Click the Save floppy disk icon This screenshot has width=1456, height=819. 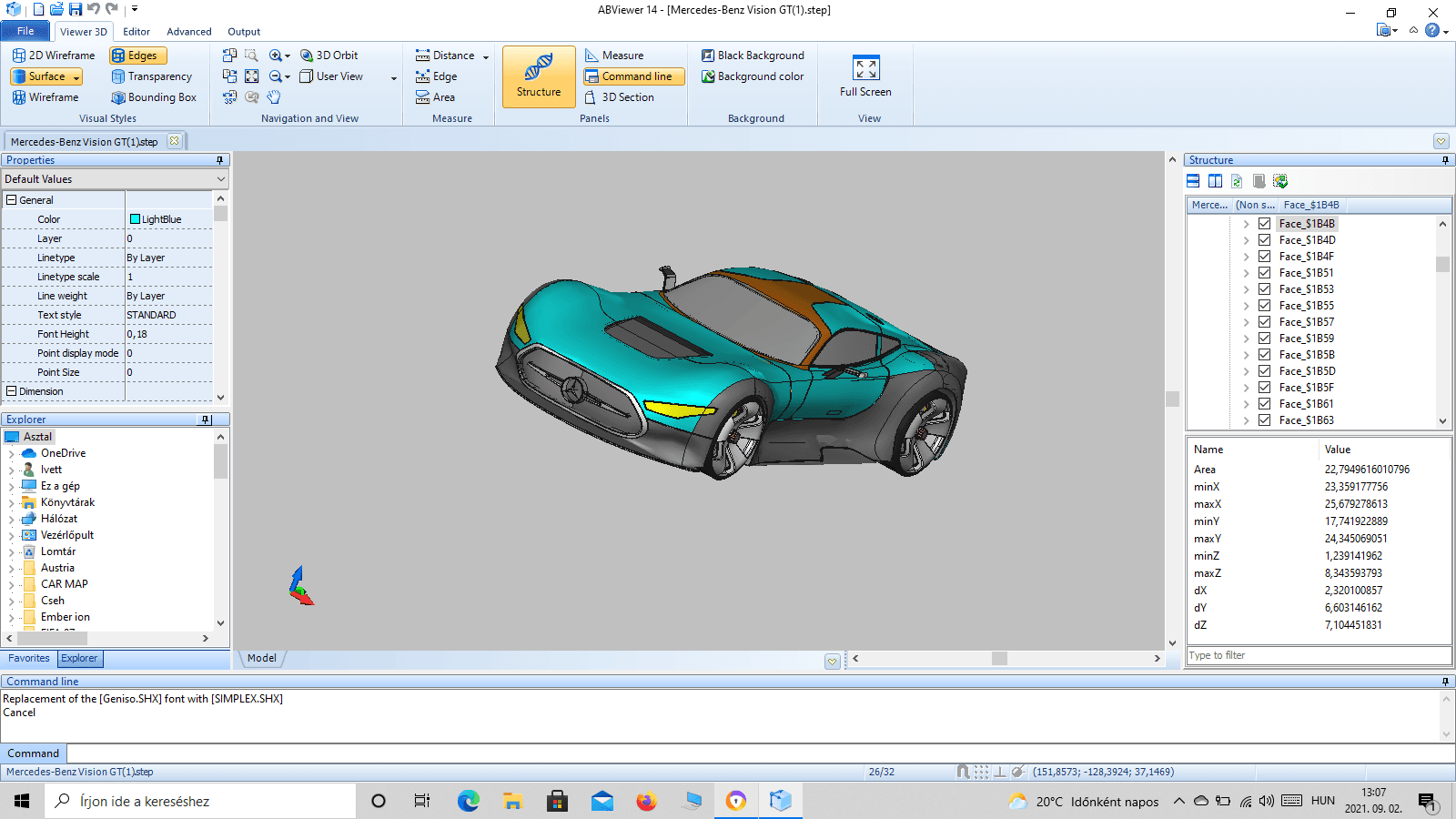point(76,9)
